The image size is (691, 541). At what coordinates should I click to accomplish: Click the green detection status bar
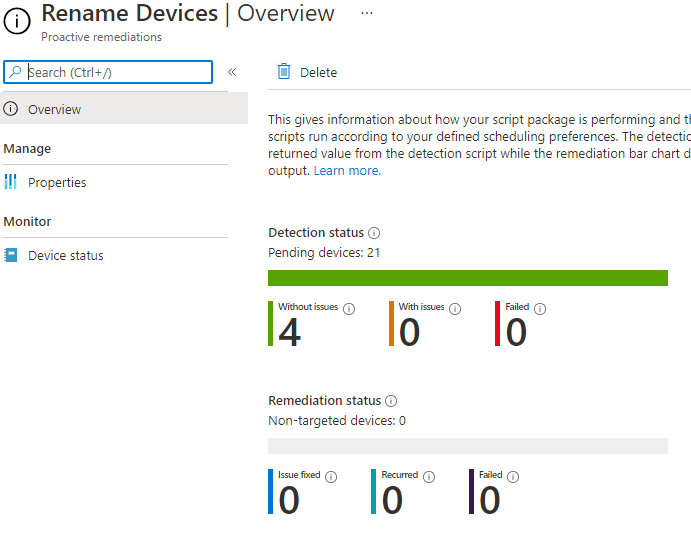467,278
